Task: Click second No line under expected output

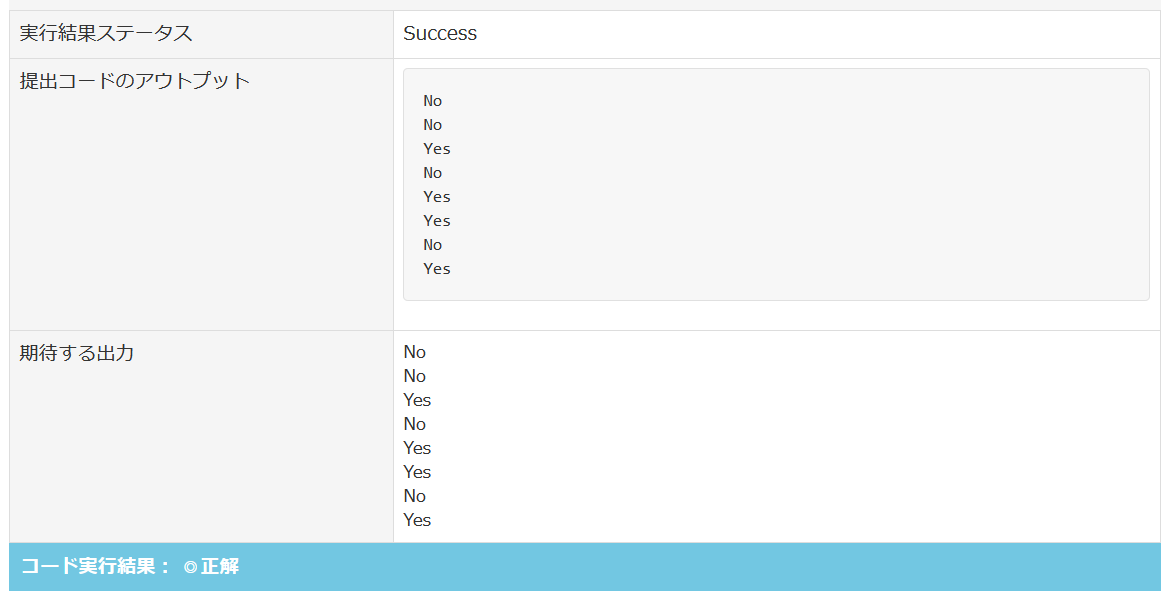Action: (x=415, y=376)
